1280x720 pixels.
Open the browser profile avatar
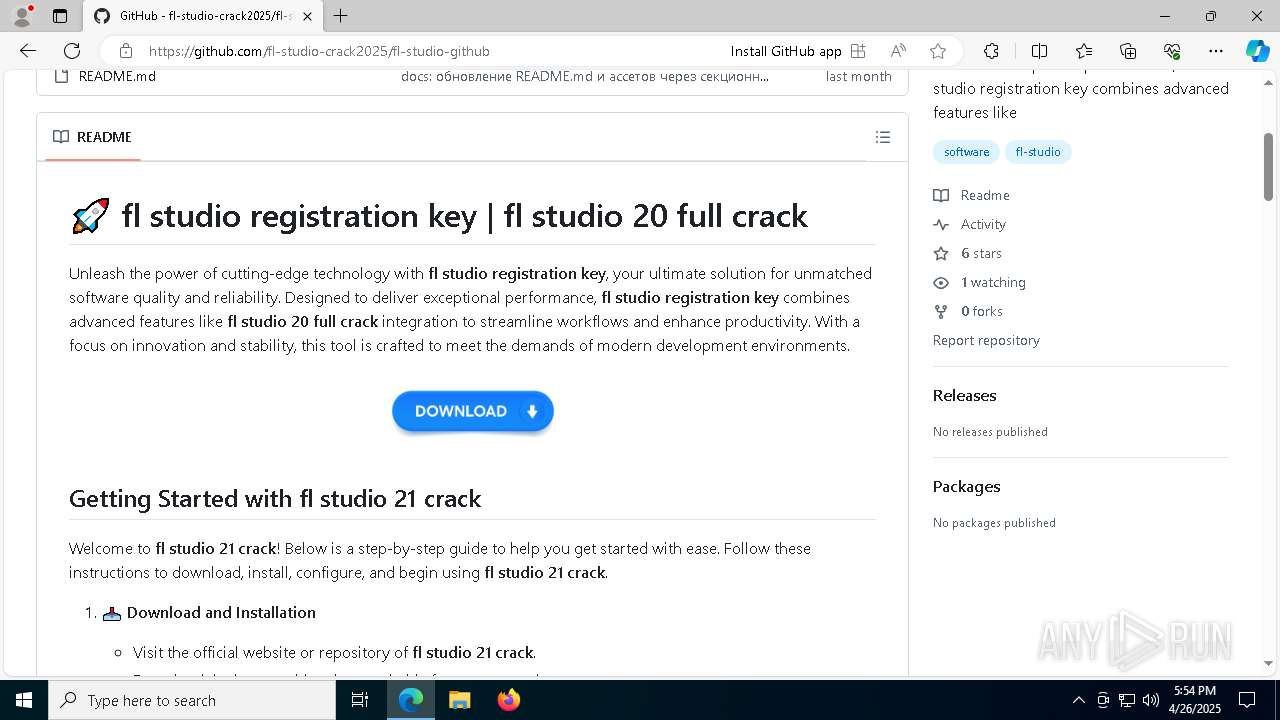pos(22,16)
